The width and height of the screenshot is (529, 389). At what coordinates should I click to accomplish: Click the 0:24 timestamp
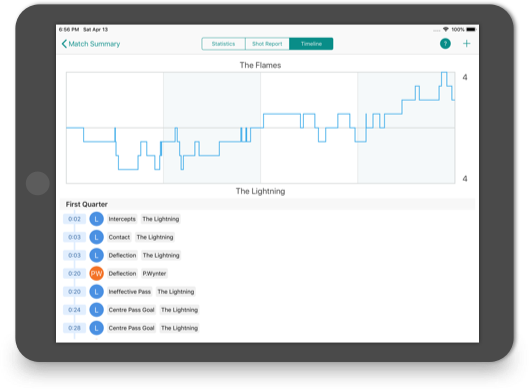point(75,310)
